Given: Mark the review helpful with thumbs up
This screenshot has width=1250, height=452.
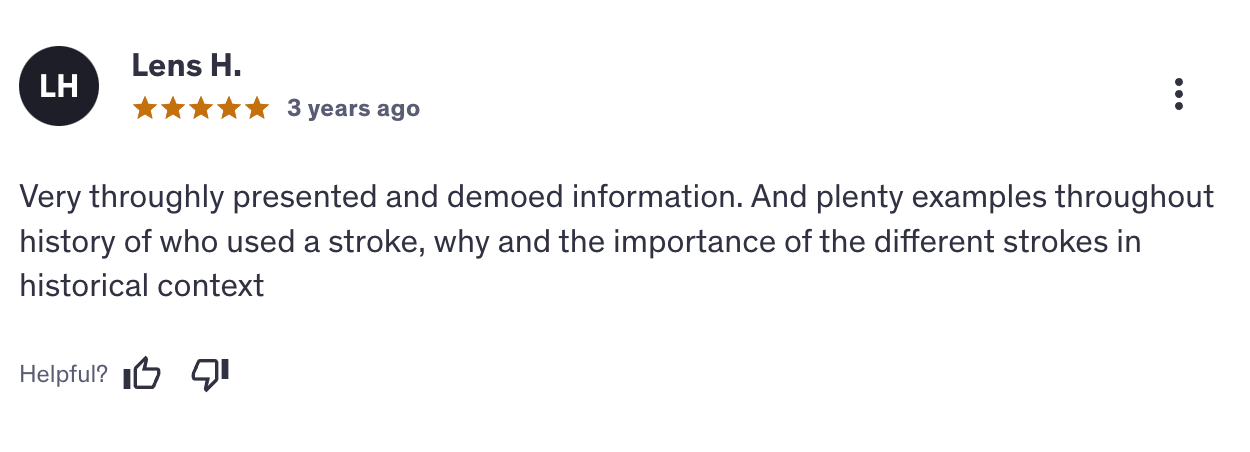Looking at the screenshot, I should pyautogui.click(x=142, y=374).
